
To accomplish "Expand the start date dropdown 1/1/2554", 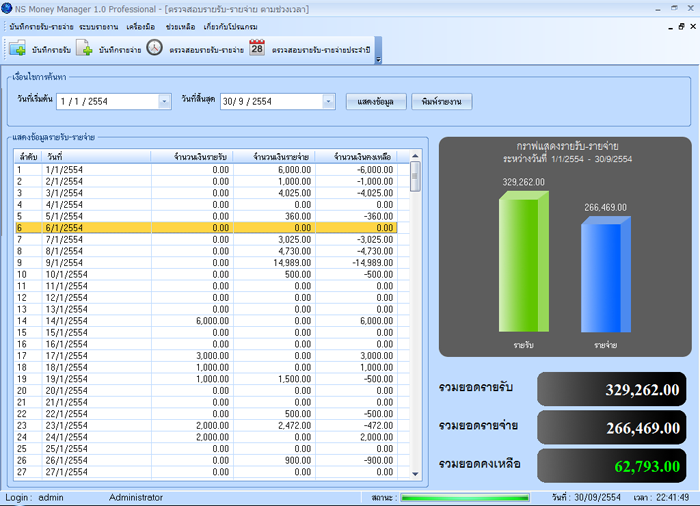I will (x=164, y=101).
